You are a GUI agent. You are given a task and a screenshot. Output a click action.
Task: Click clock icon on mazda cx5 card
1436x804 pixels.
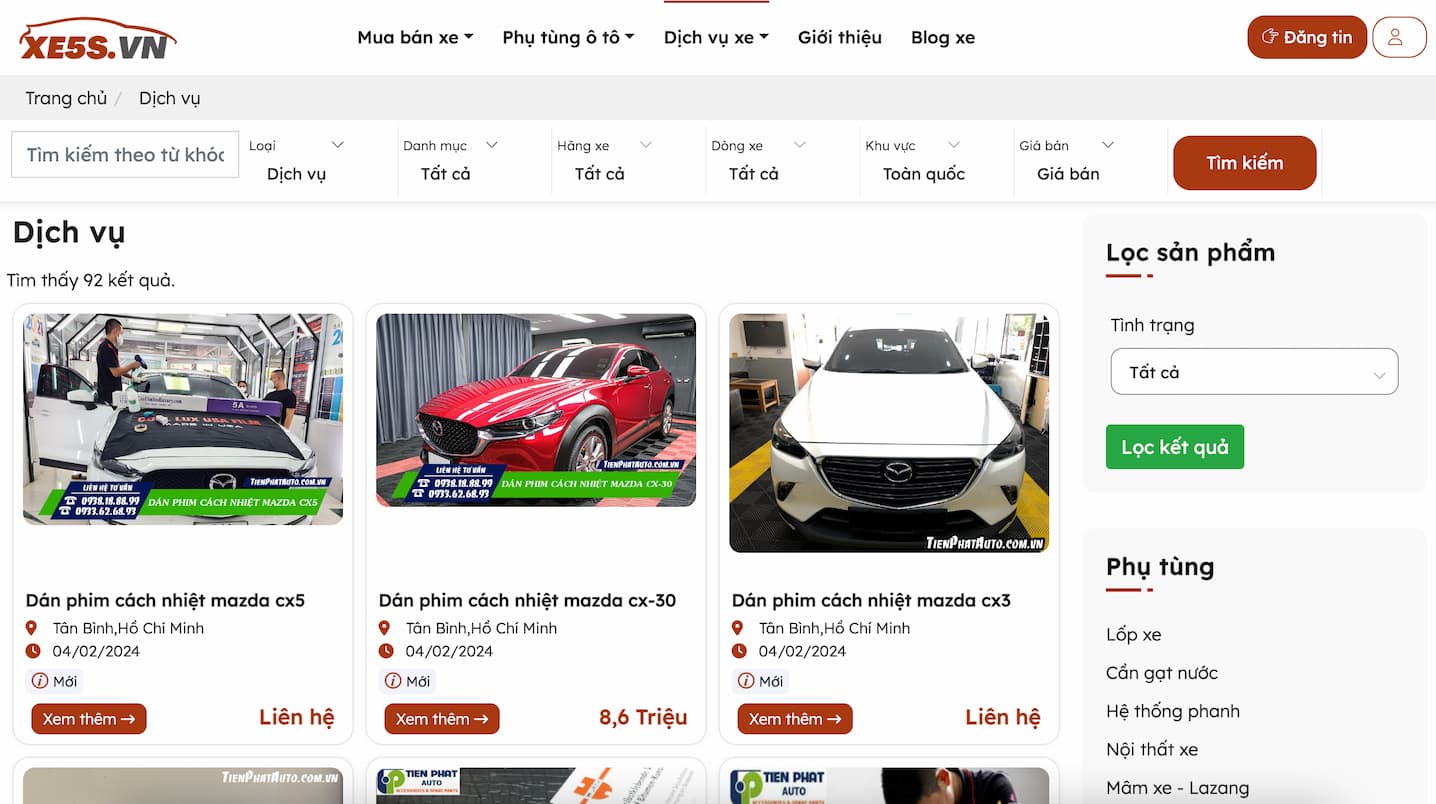[x=32, y=651]
